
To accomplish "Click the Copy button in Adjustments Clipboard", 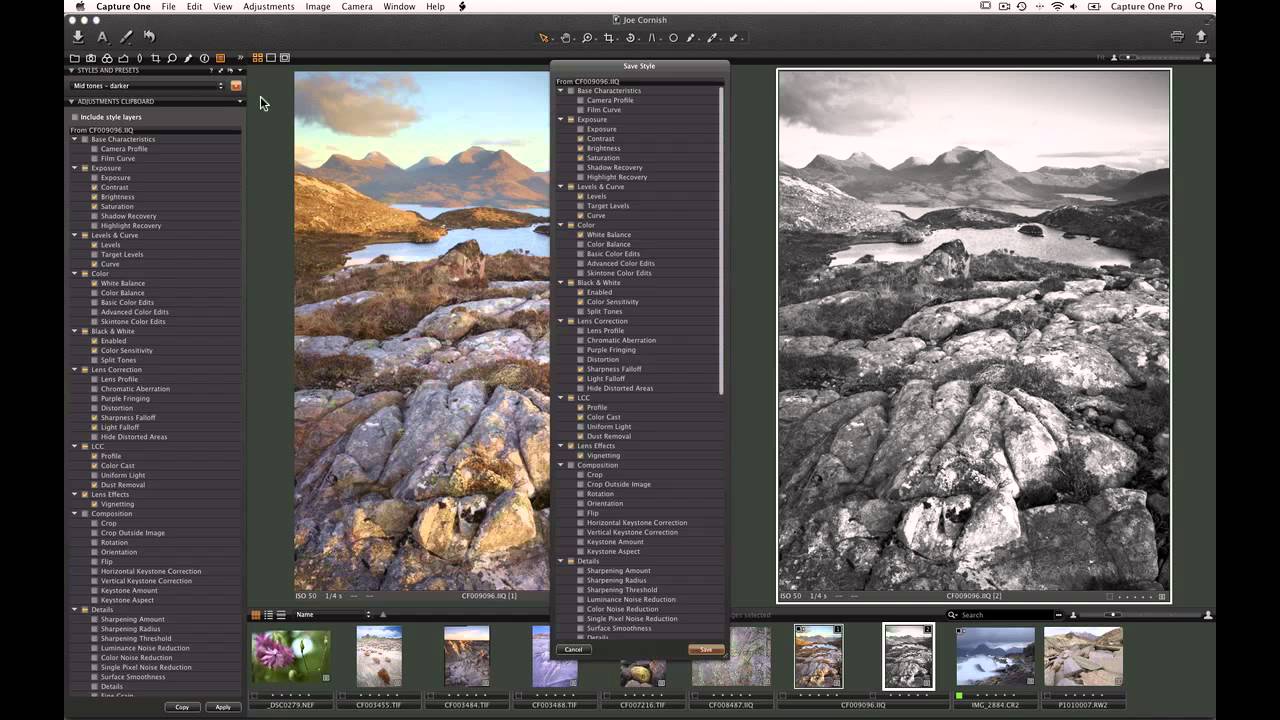I will 182,707.
